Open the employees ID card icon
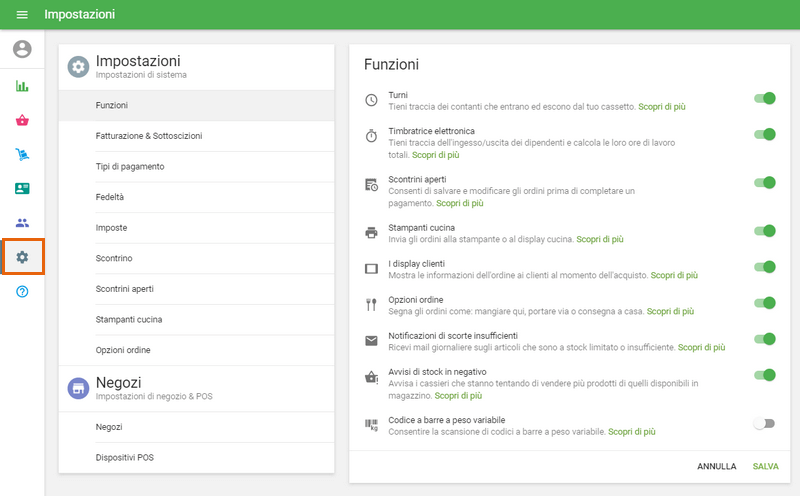The width and height of the screenshot is (800, 496). pos(22,189)
